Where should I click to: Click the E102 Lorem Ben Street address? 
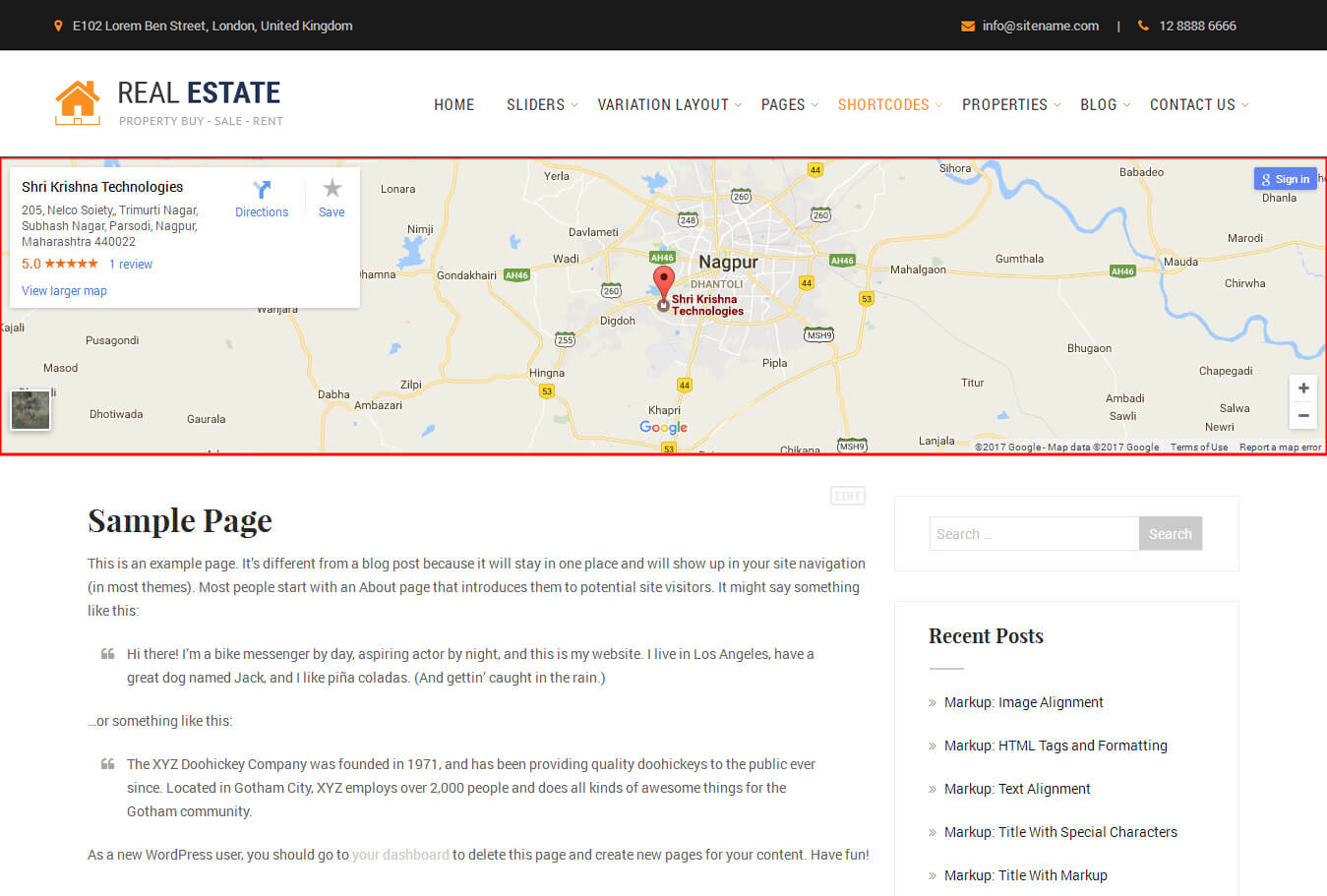[212, 26]
